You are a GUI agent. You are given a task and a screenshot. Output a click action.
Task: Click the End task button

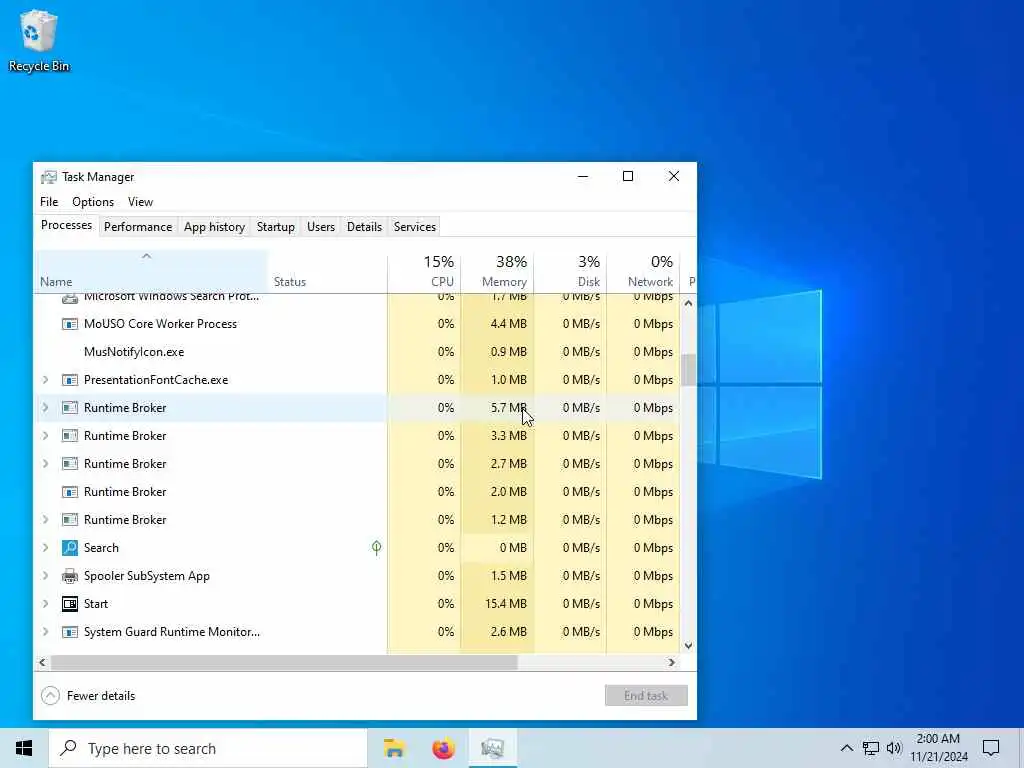646,696
